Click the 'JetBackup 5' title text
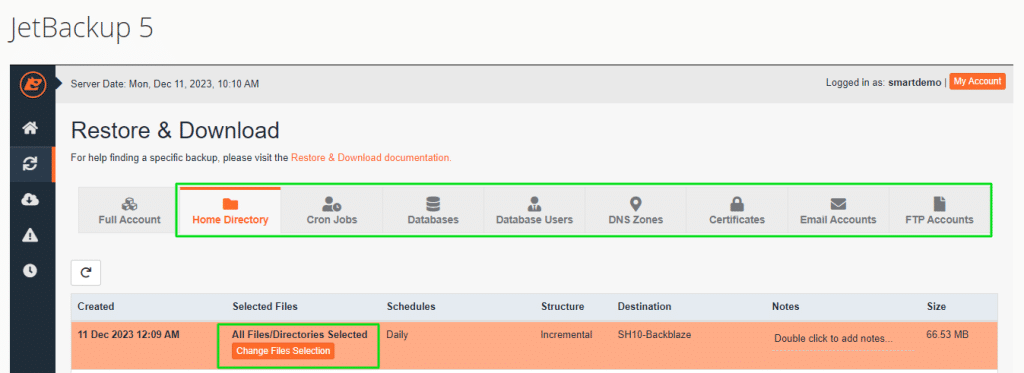The image size is (1024, 373). [x=81, y=29]
